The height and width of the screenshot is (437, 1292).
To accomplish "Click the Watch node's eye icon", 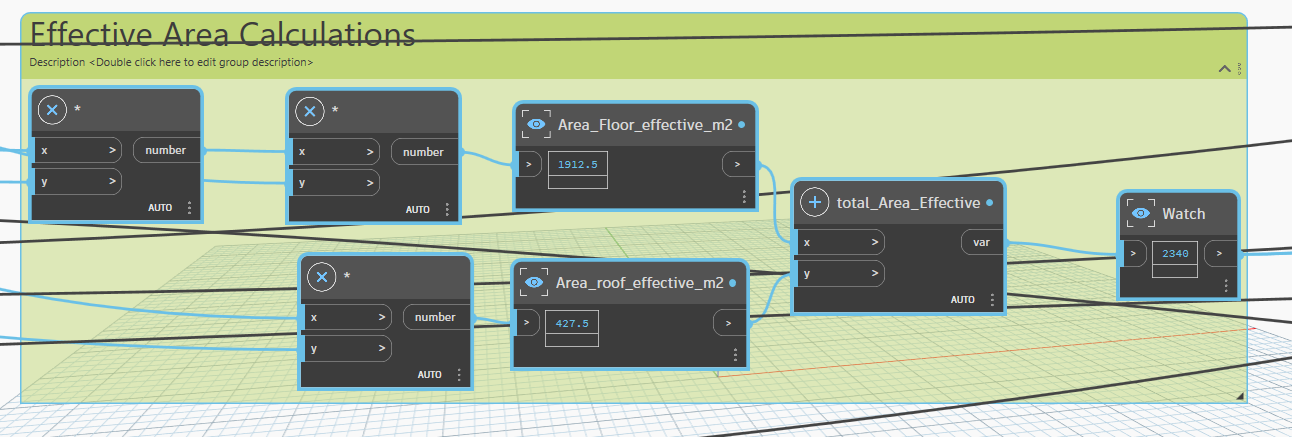I will coord(1141,214).
